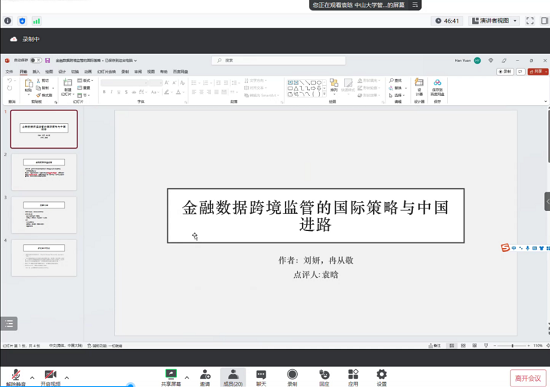Switch to the Insert (插入) ribbon tab
This screenshot has width=550, height=387.
(36, 72)
